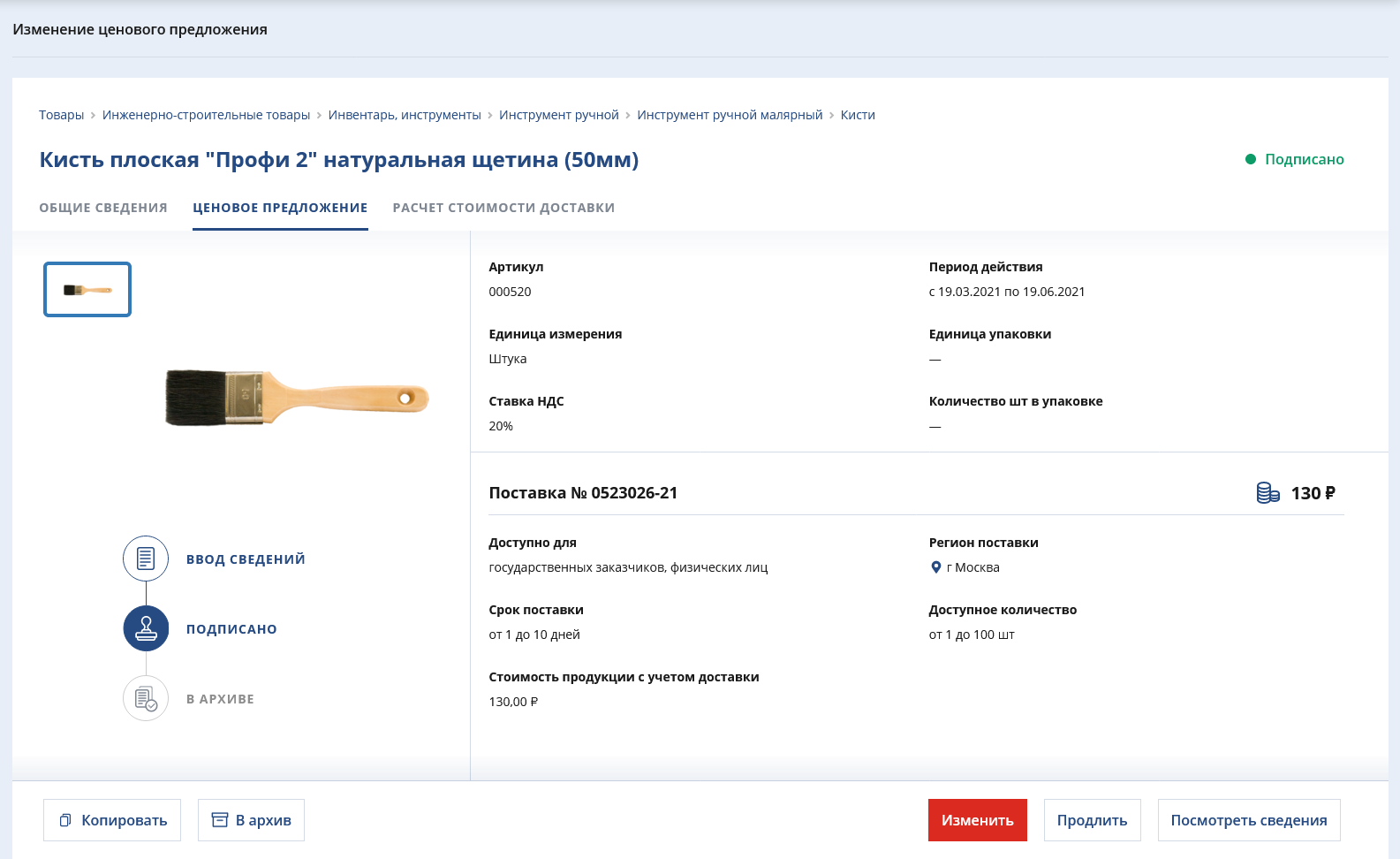Open the Общие сведения tab

click(x=103, y=208)
